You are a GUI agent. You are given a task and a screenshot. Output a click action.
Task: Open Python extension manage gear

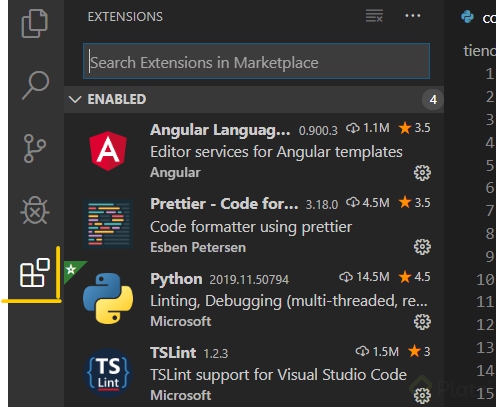click(x=422, y=322)
